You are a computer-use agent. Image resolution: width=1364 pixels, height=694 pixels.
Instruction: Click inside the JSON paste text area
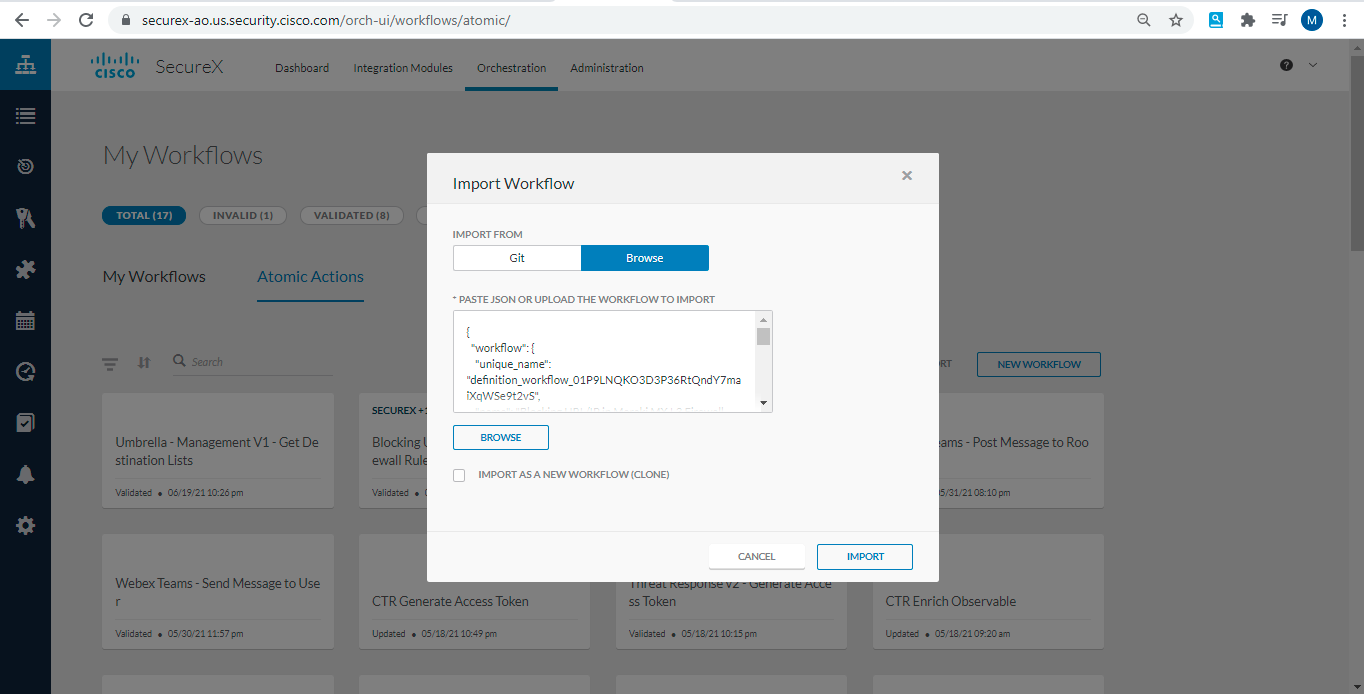(605, 361)
